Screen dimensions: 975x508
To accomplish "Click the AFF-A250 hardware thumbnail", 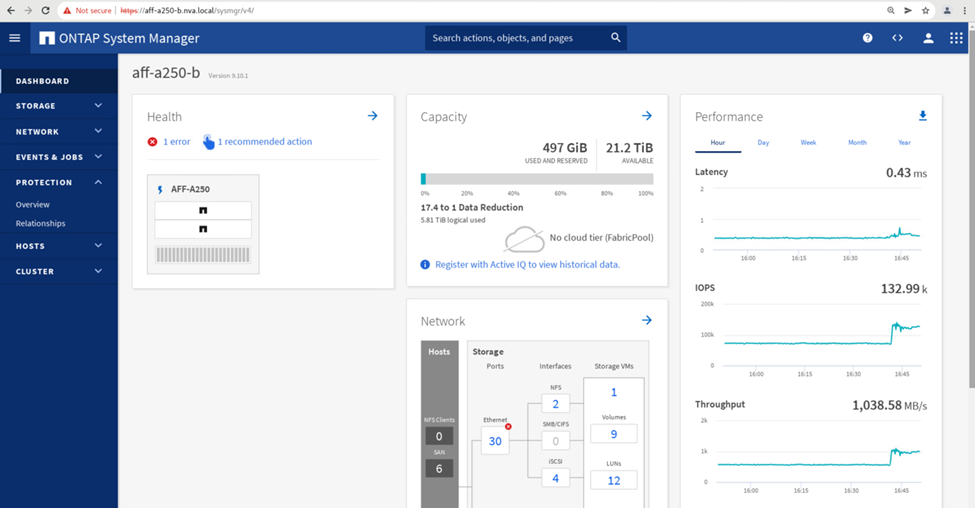I will click(203, 224).
